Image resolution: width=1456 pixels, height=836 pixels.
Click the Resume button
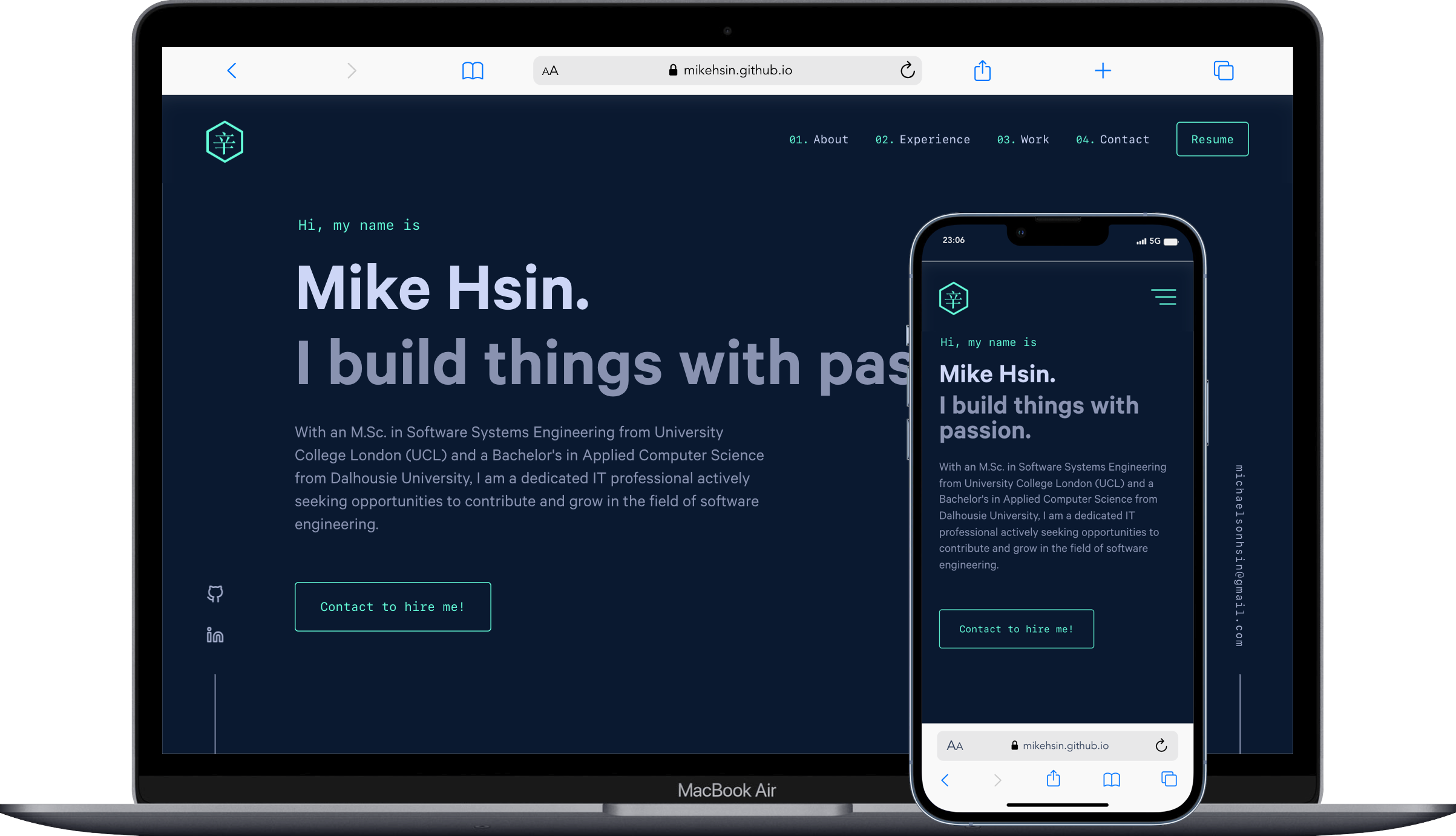tap(1212, 140)
